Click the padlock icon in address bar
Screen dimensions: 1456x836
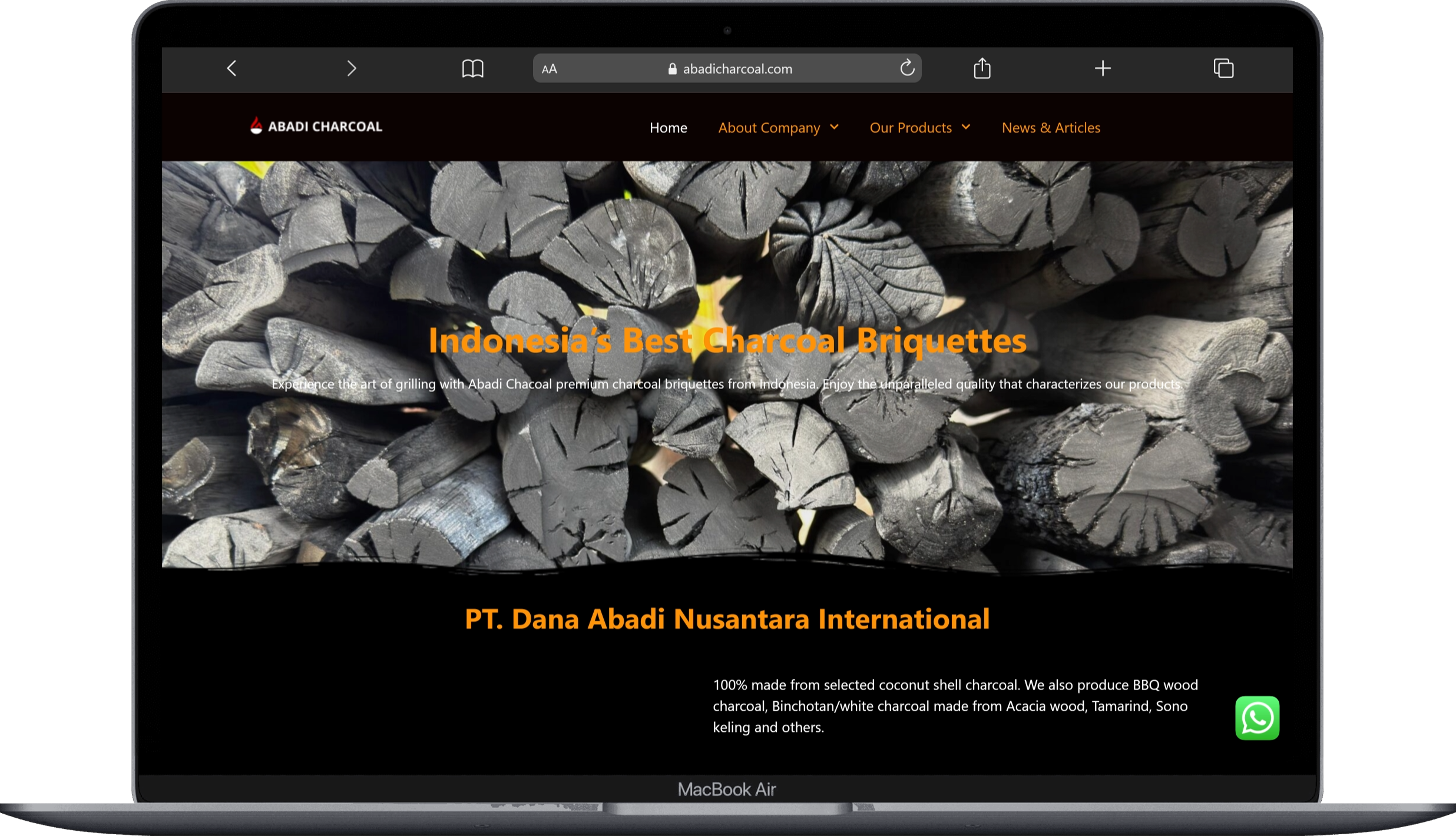coord(672,69)
